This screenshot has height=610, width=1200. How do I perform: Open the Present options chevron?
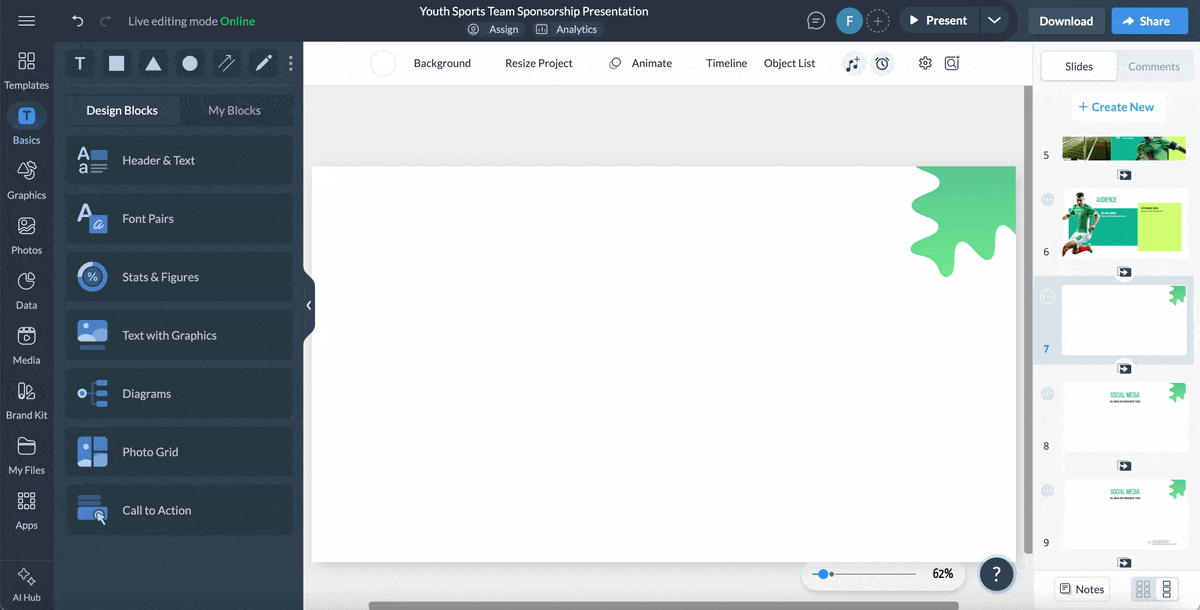point(995,19)
